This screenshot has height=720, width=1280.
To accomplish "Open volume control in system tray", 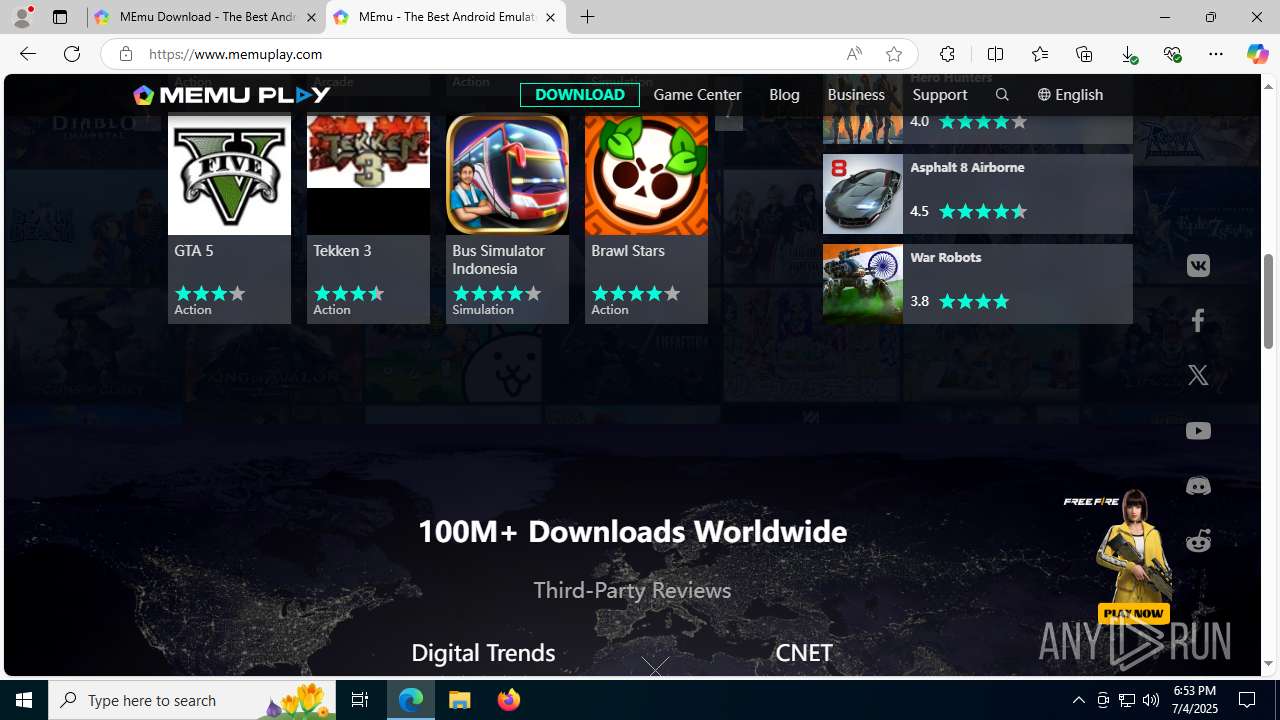I will (1151, 700).
